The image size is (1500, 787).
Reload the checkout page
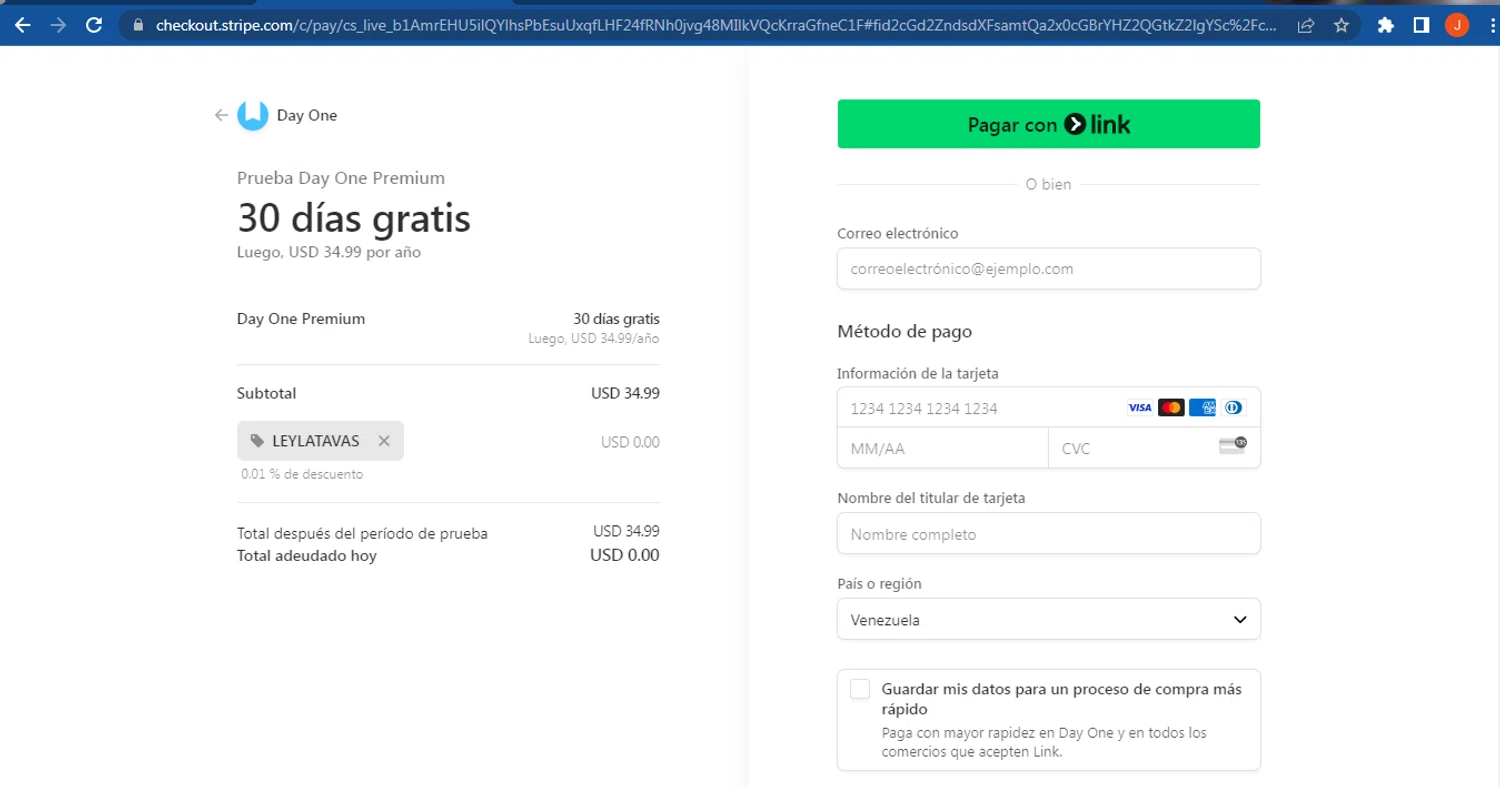(94, 25)
